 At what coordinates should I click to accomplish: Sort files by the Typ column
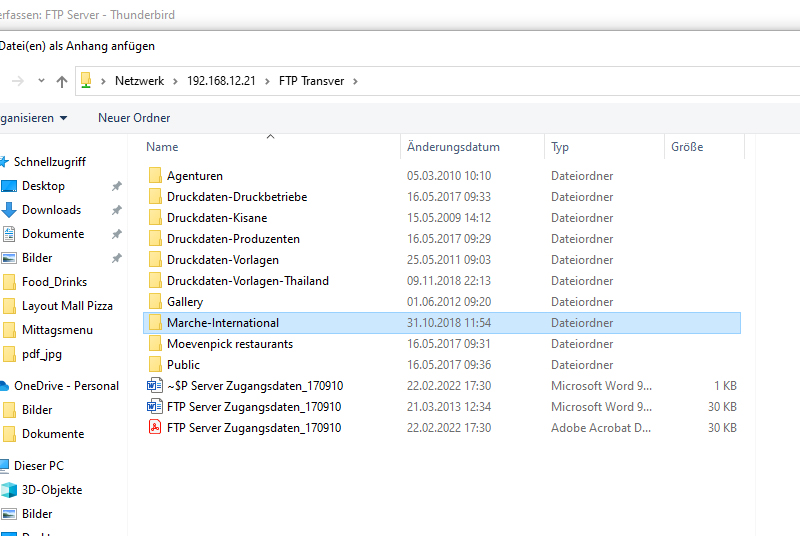(560, 147)
